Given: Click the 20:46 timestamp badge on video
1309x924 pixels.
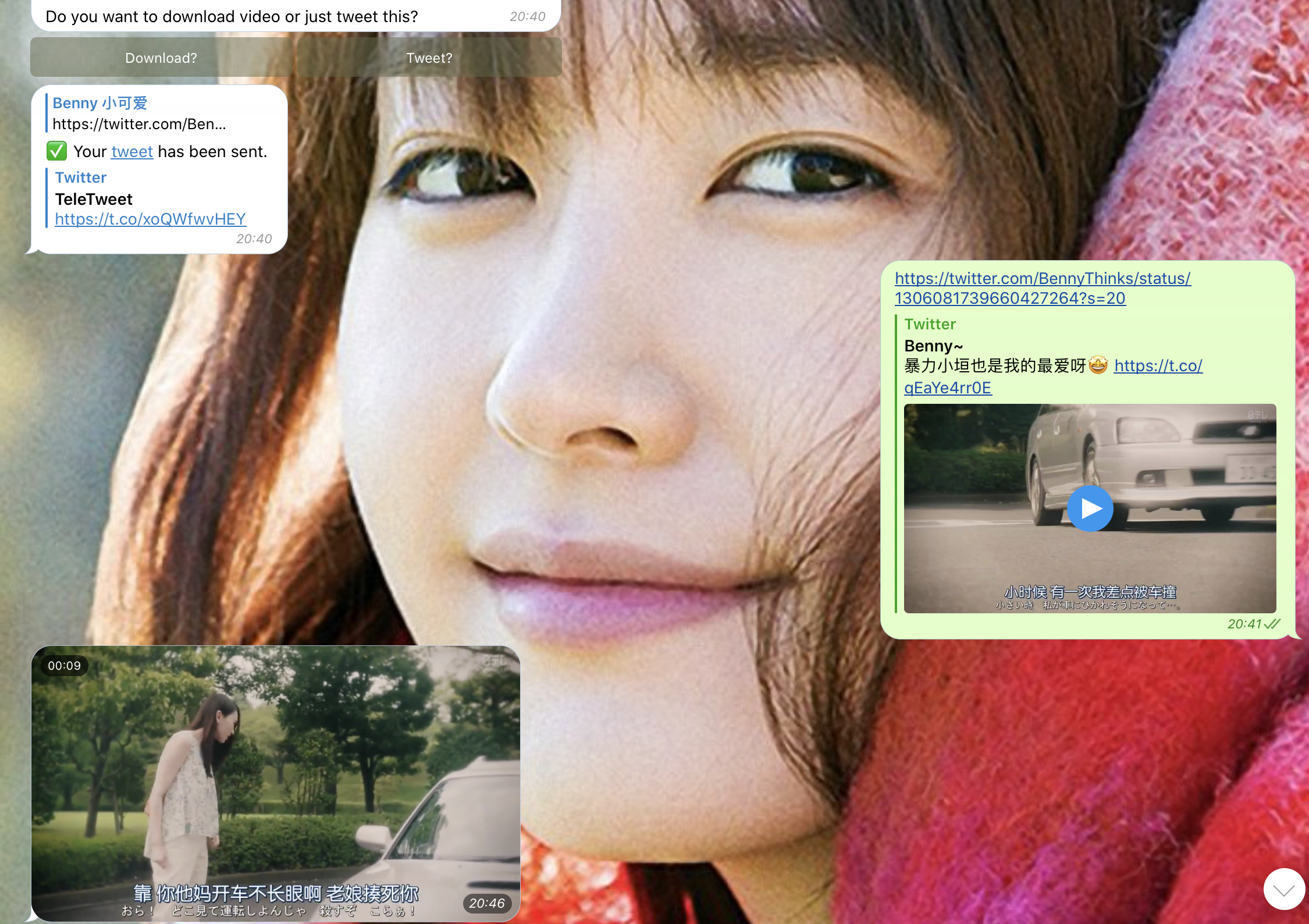Looking at the screenshot, I should point(487,903).
